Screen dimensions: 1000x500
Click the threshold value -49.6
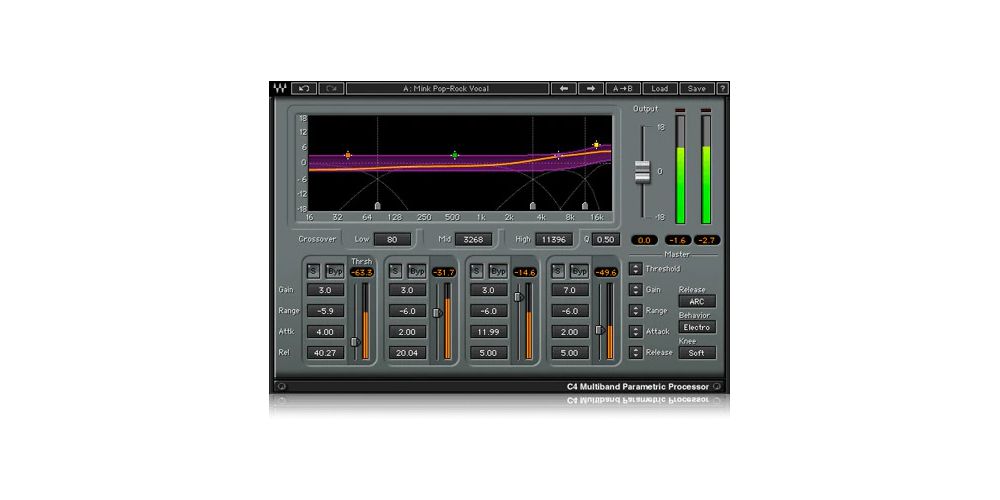tap(606, 272)
